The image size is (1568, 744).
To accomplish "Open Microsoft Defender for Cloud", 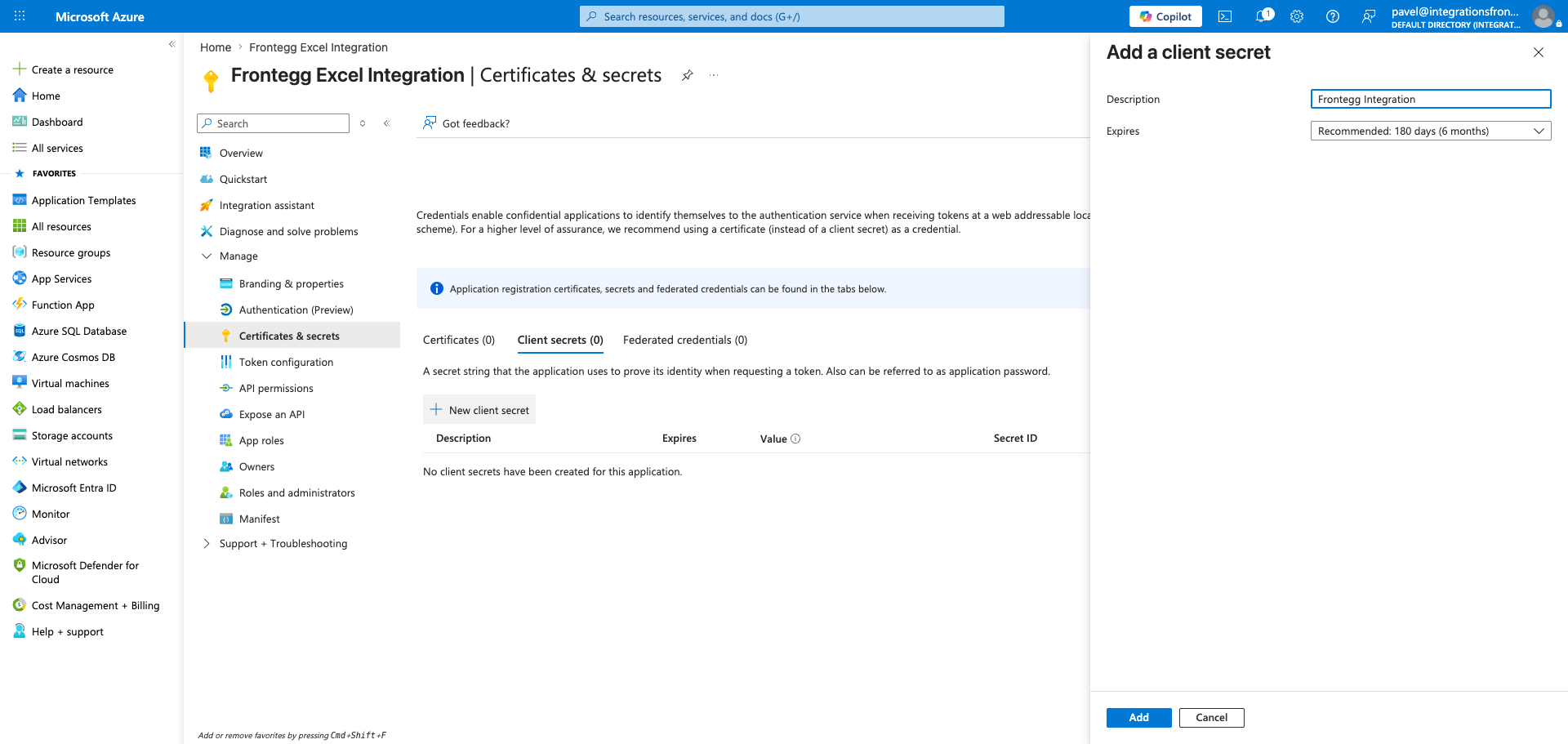I will pyautogui.click(x=85, y=572).
